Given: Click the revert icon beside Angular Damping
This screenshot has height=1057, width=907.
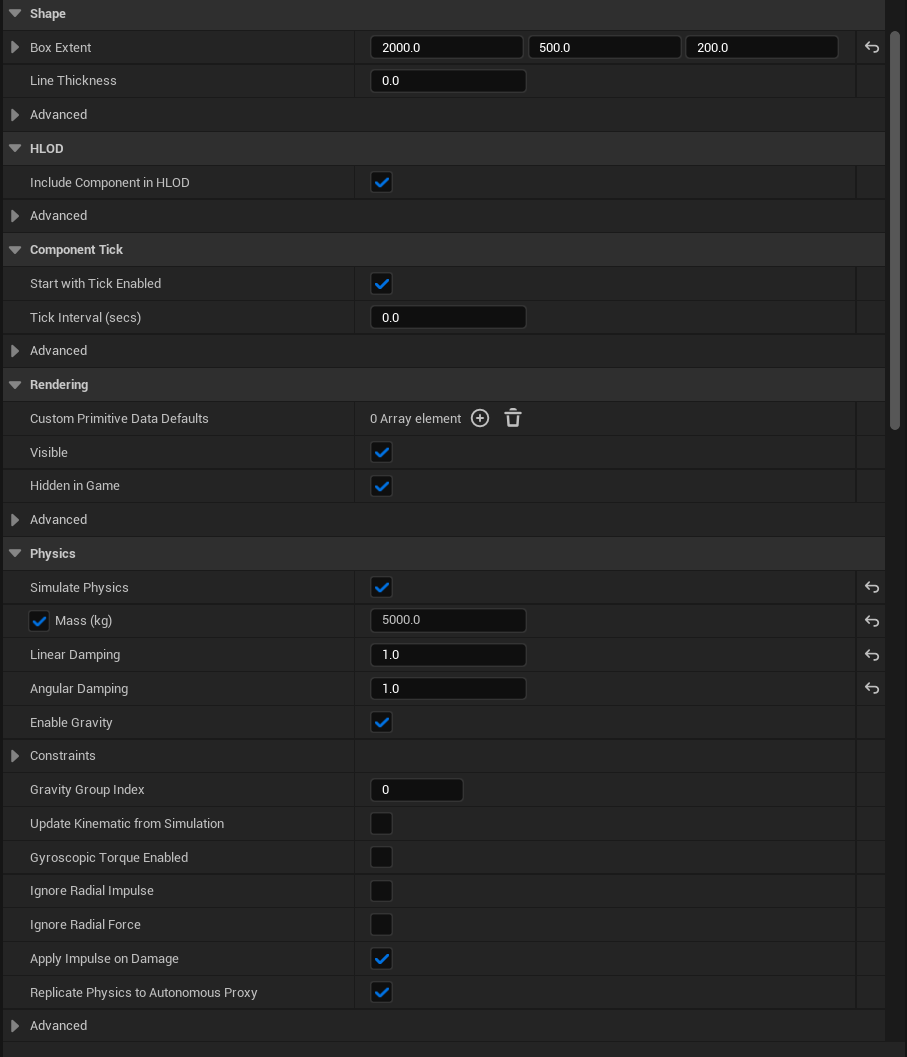Looking at the screenshot, I should 871,688.
